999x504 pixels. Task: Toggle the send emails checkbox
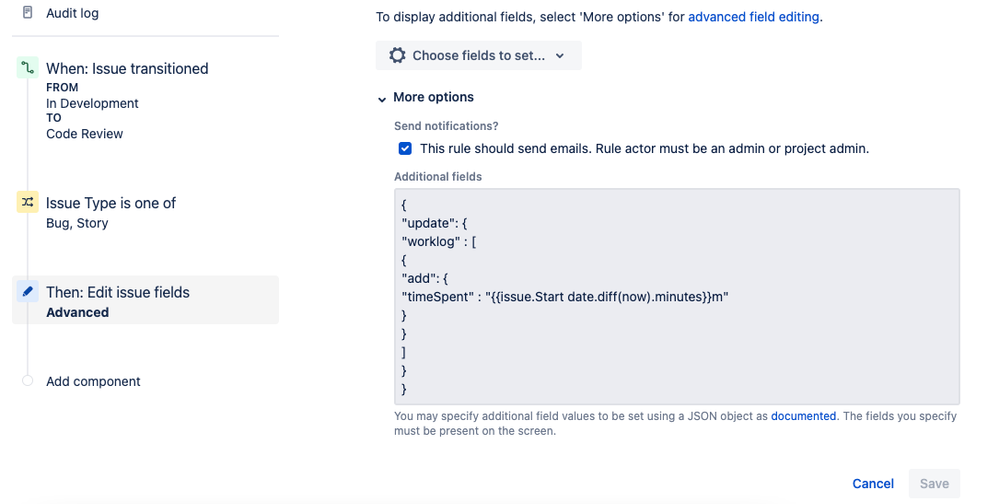405,149
